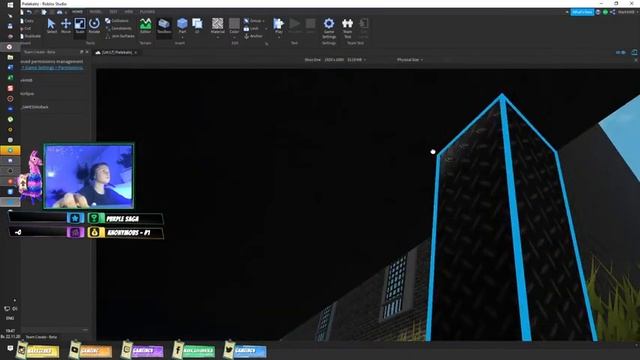This screenshot has width=640, height=360.
Task: Open the username account dropdown
Action: [x=628, y=12]
